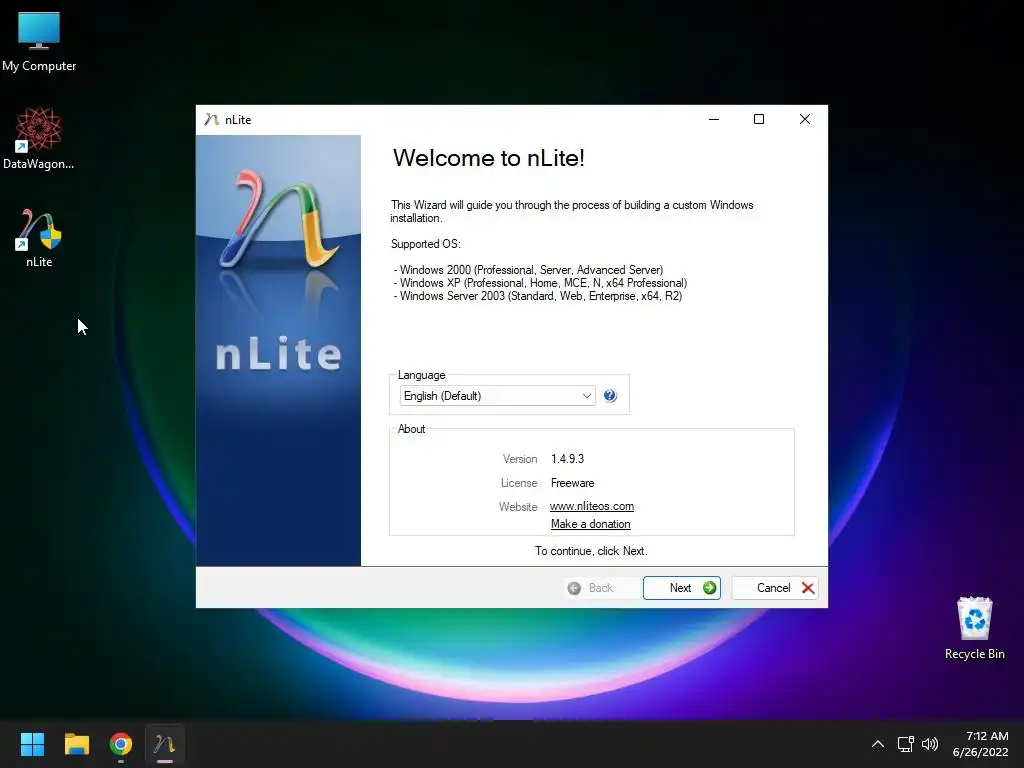Open the www.nliteos.com website link
Image resolution: width=1024 pixels, height=768 pixels.
point(592,506)
